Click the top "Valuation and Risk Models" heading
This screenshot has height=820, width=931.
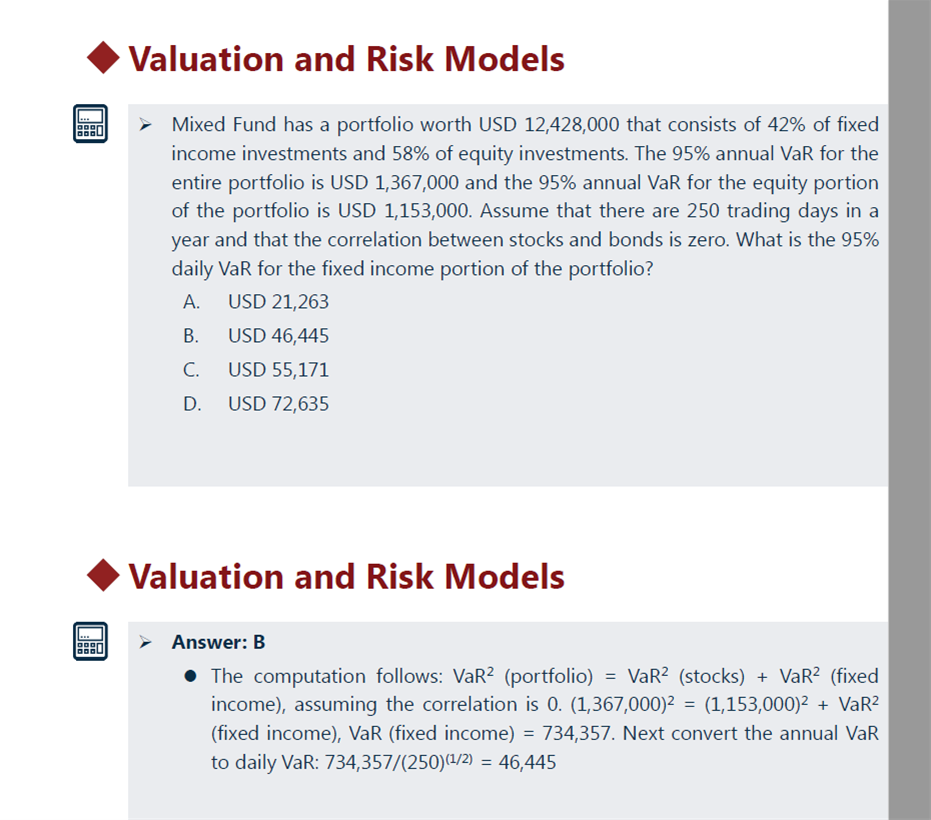346,59
